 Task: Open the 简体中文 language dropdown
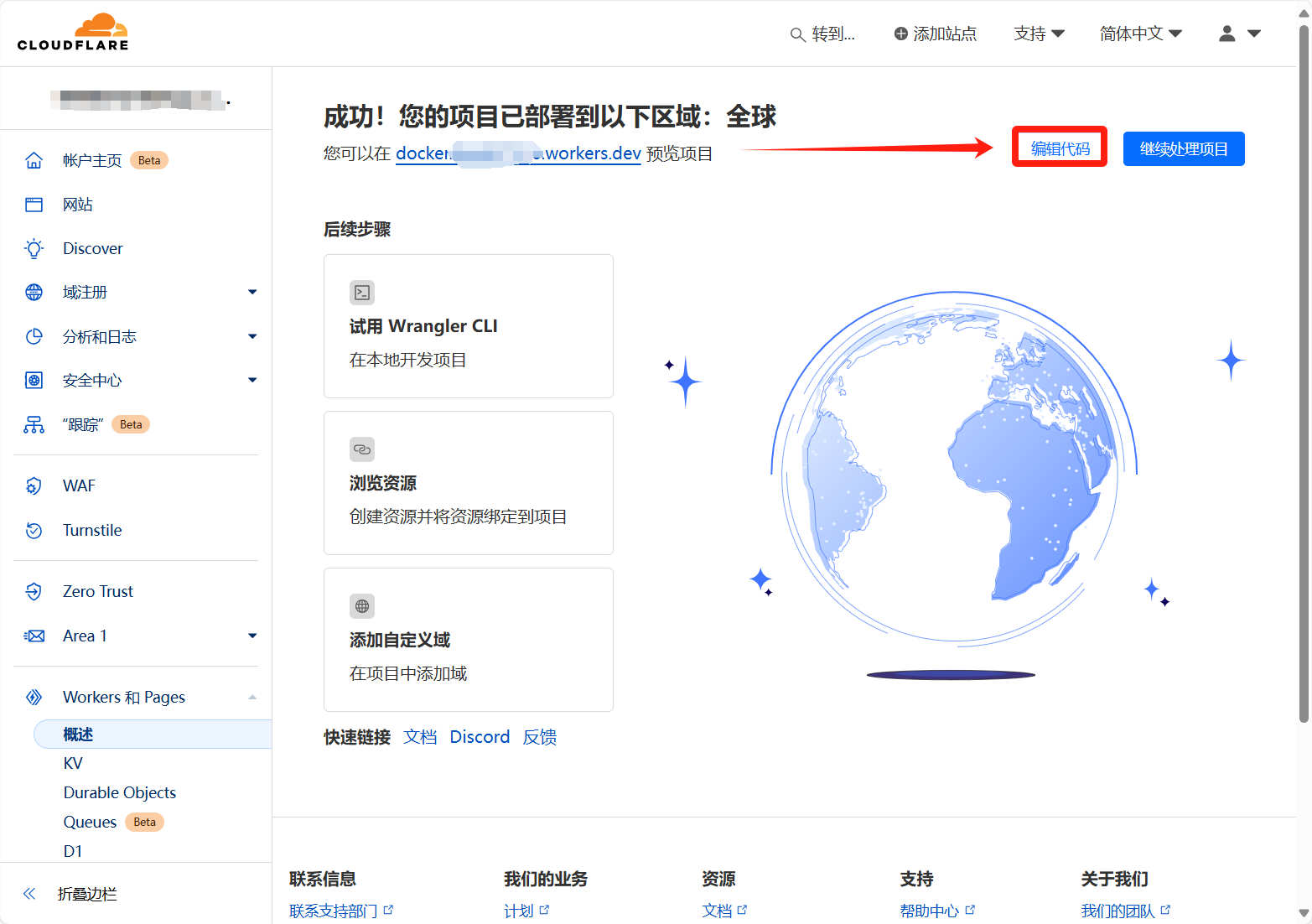coord(1140,34)
